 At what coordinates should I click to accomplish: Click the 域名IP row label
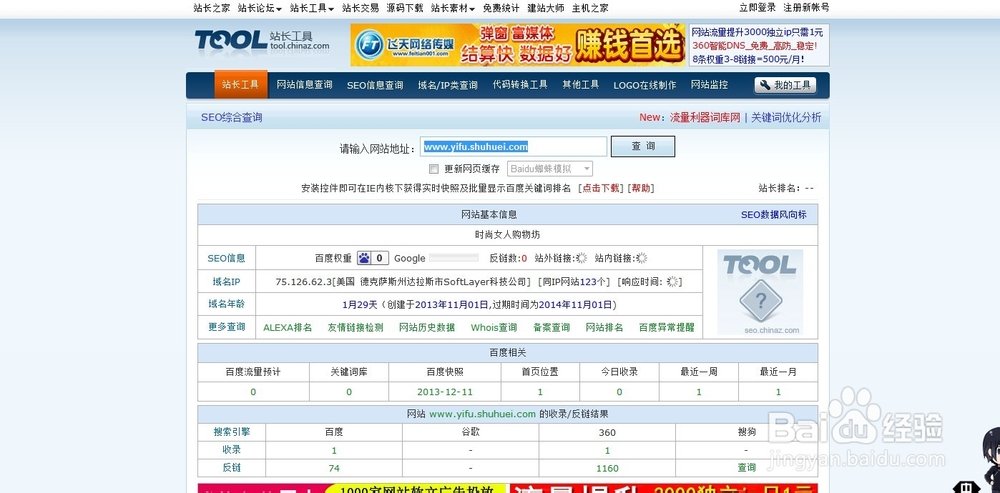(x=226, y=281)
